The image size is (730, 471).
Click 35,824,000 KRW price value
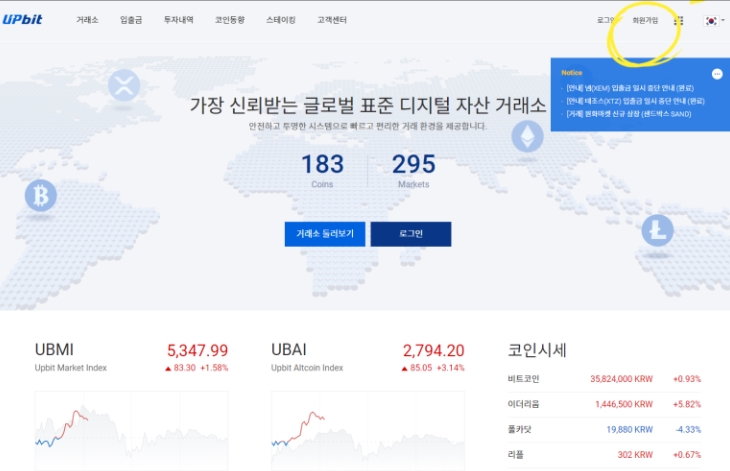tap(622, 379)
